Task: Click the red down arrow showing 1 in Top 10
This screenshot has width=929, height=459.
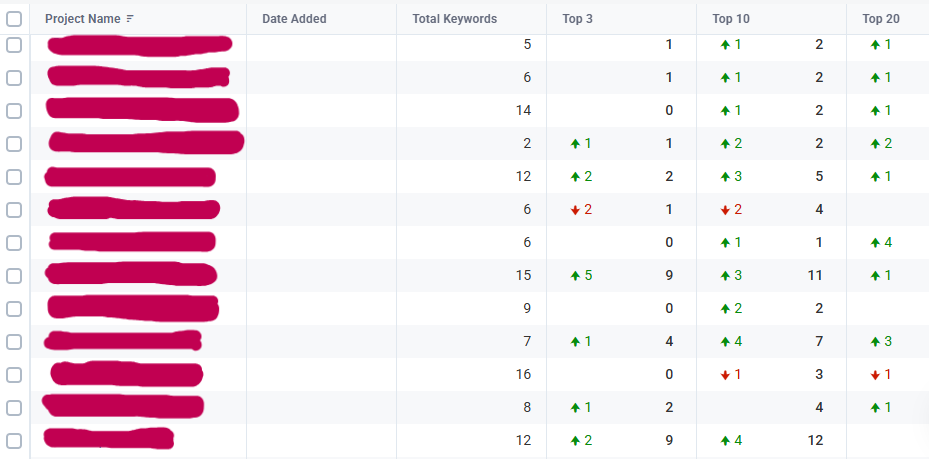Action: 725,375
